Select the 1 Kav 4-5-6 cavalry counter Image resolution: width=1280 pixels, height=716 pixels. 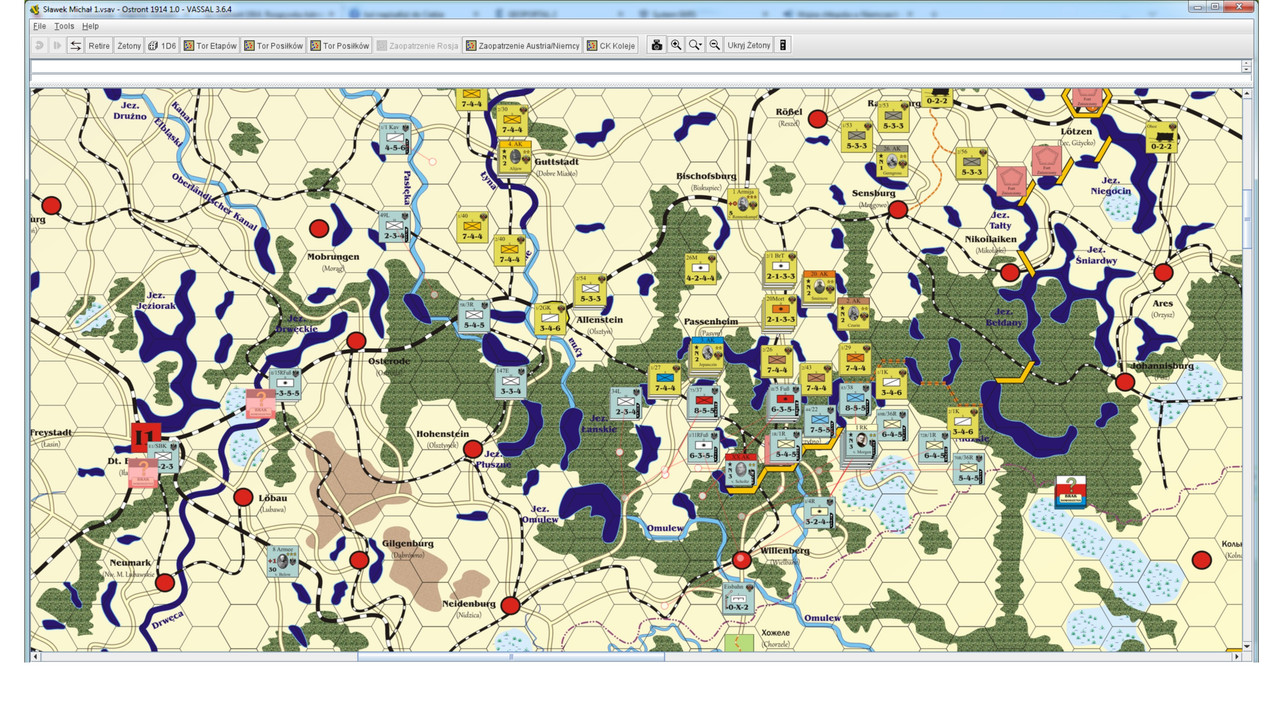click(x=395, y=138)
